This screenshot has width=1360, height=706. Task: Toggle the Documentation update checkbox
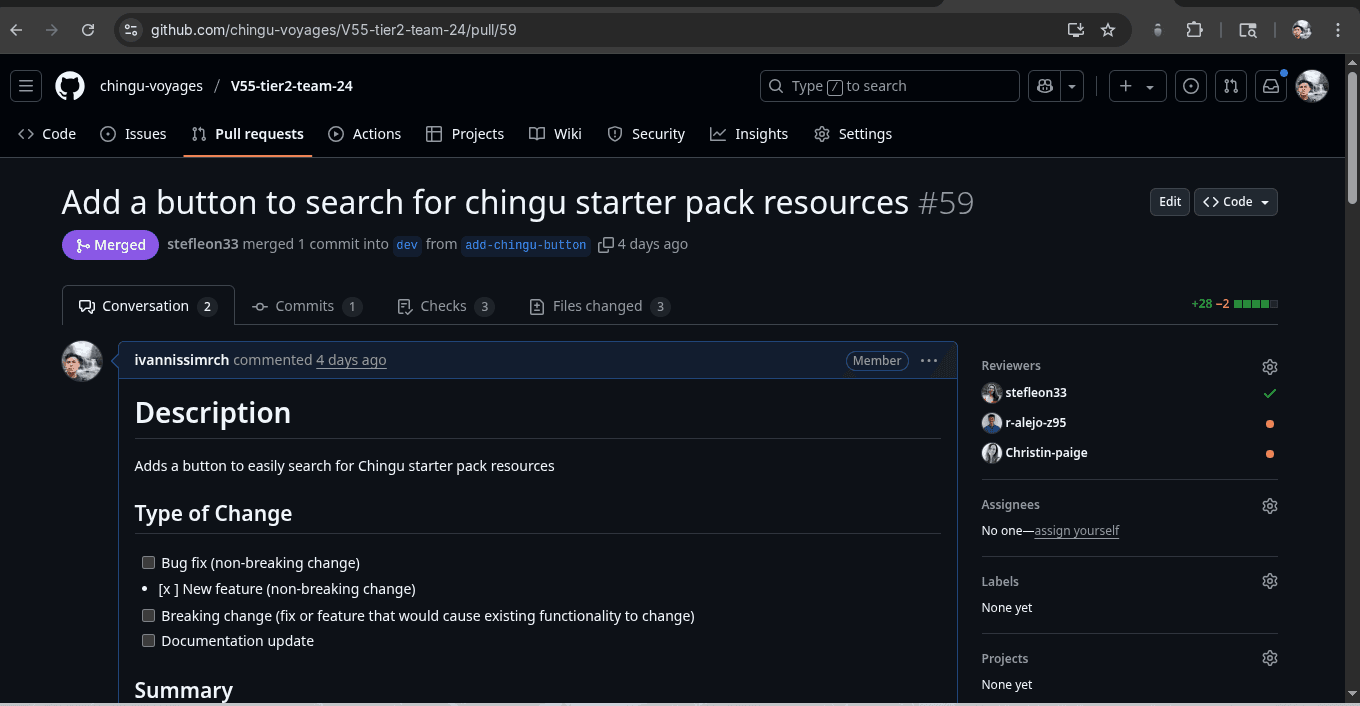148,641
